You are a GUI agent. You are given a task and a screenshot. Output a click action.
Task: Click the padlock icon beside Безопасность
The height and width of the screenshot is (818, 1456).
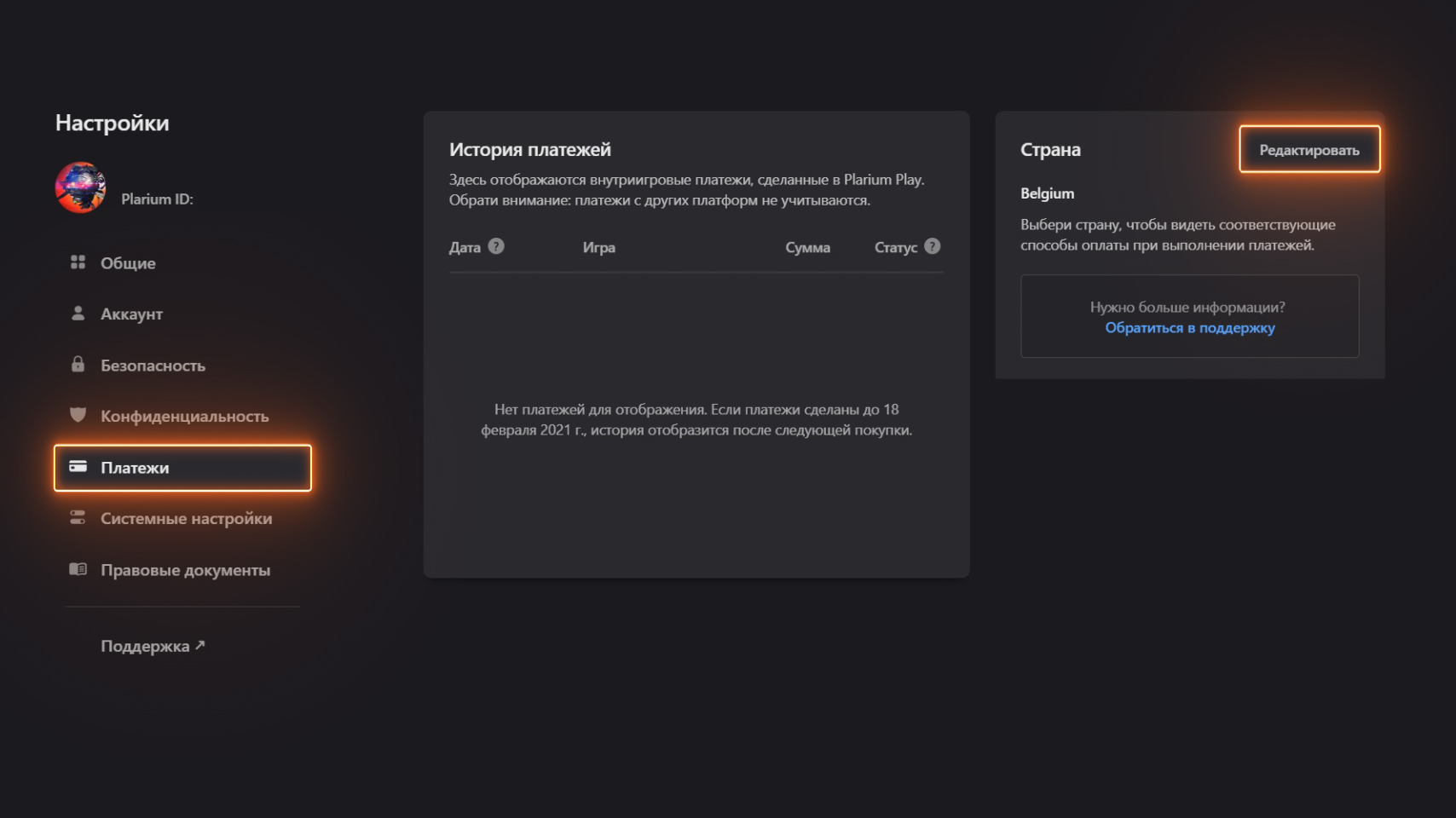click(78, 364)
